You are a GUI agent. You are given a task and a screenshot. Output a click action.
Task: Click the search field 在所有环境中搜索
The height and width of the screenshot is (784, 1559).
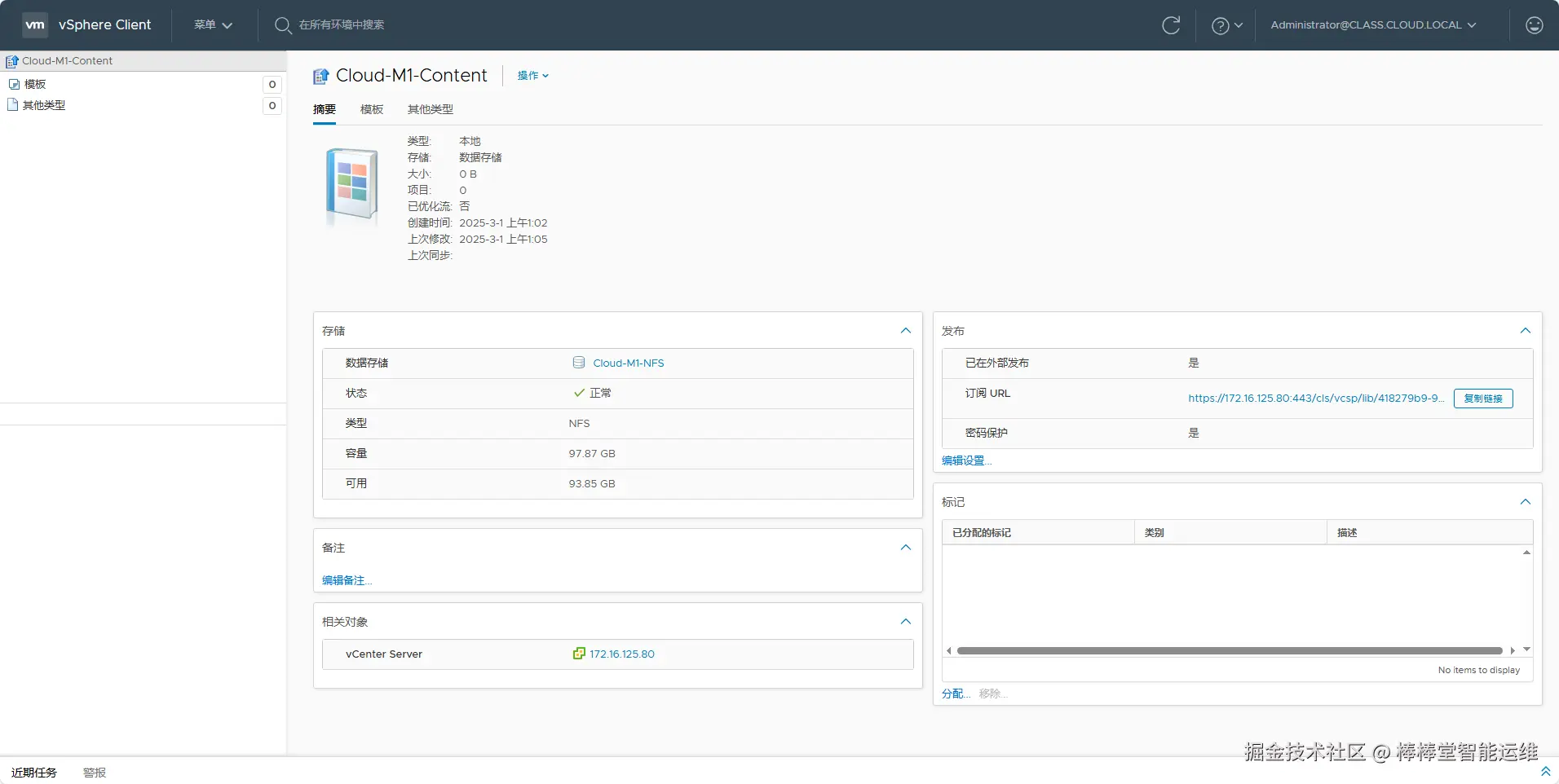pyautogui.click(x=342, y=25)
